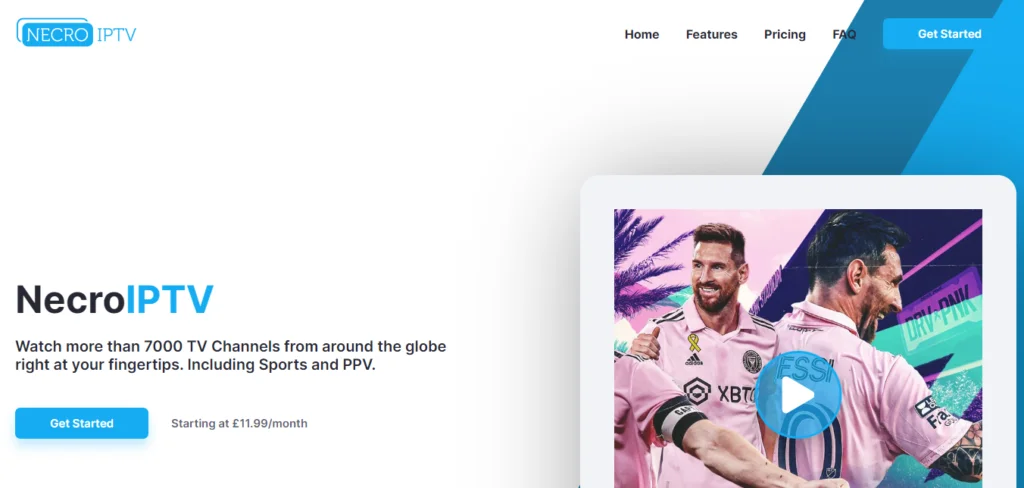1024x488 pixels.
Task: Click the Necro IPTV logo
Action: pos(76,33)
